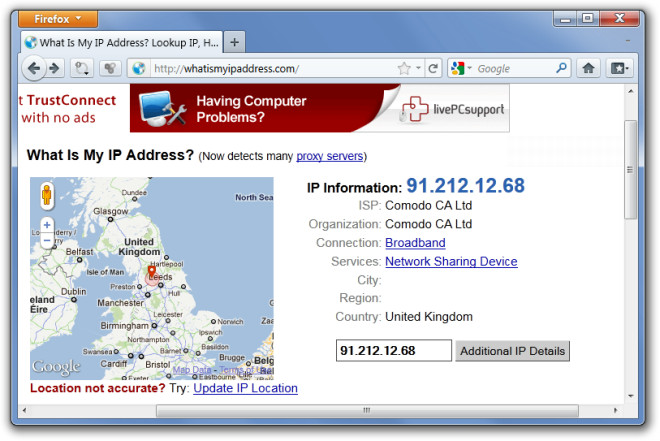Minimize the Firefox window

coord(566,19)
